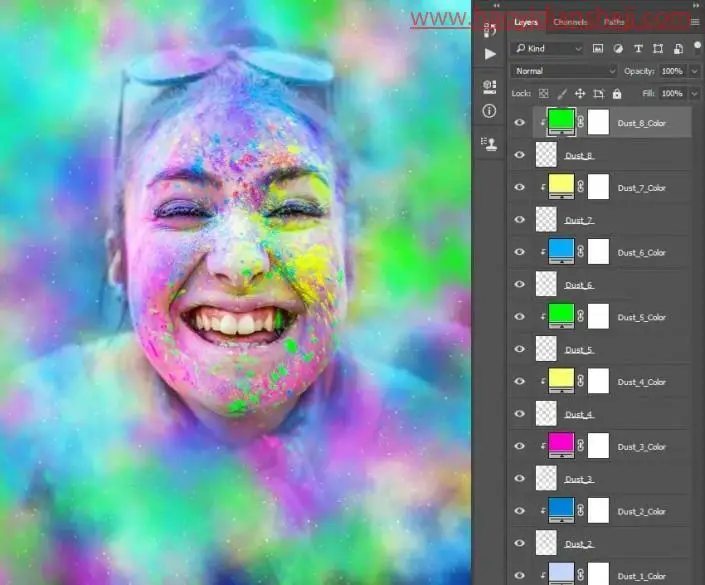The width and height of the screenshot is (705, 585).
Task: Open the Info panel icon
Action: coord(489,111)
